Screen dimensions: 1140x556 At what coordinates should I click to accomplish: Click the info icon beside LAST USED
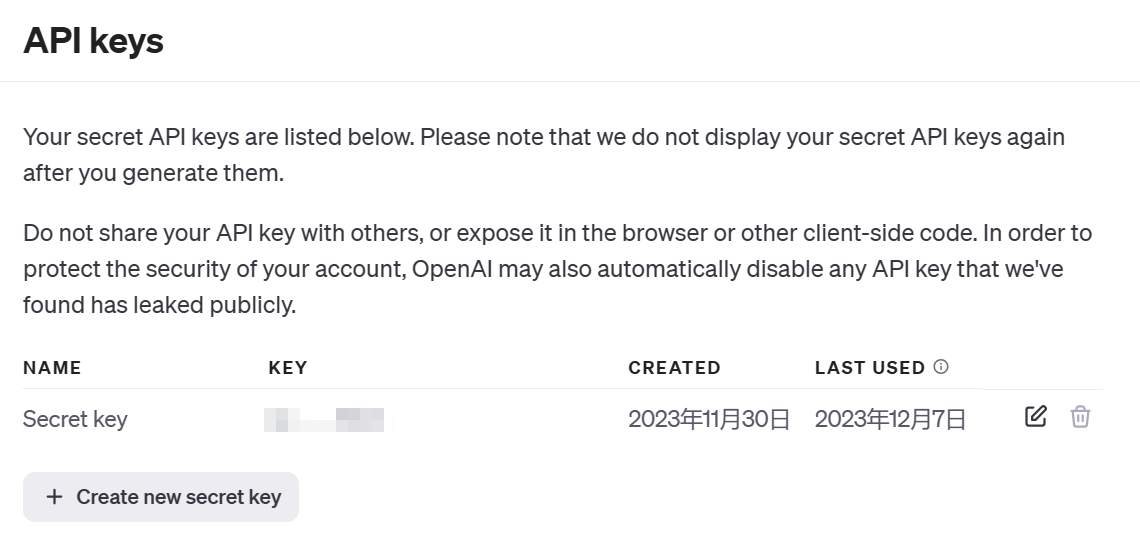[x=940, y=367]
